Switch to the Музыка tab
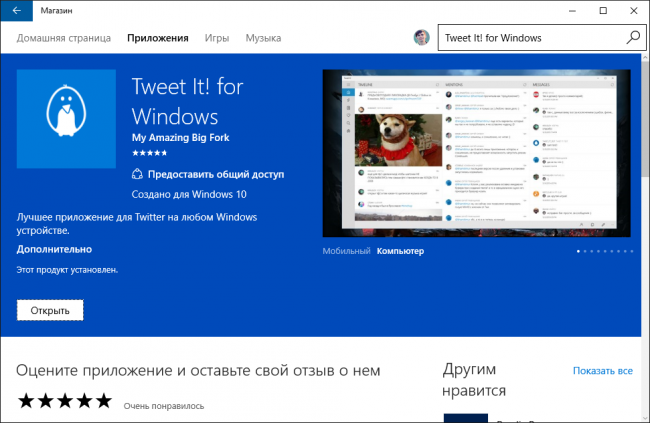 tap(263, 38)
